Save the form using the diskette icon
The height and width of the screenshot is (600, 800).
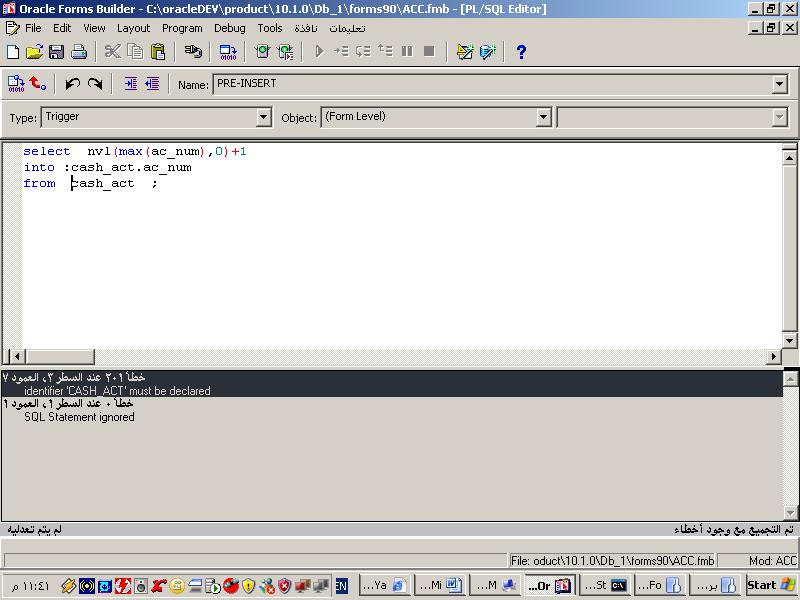56,52
